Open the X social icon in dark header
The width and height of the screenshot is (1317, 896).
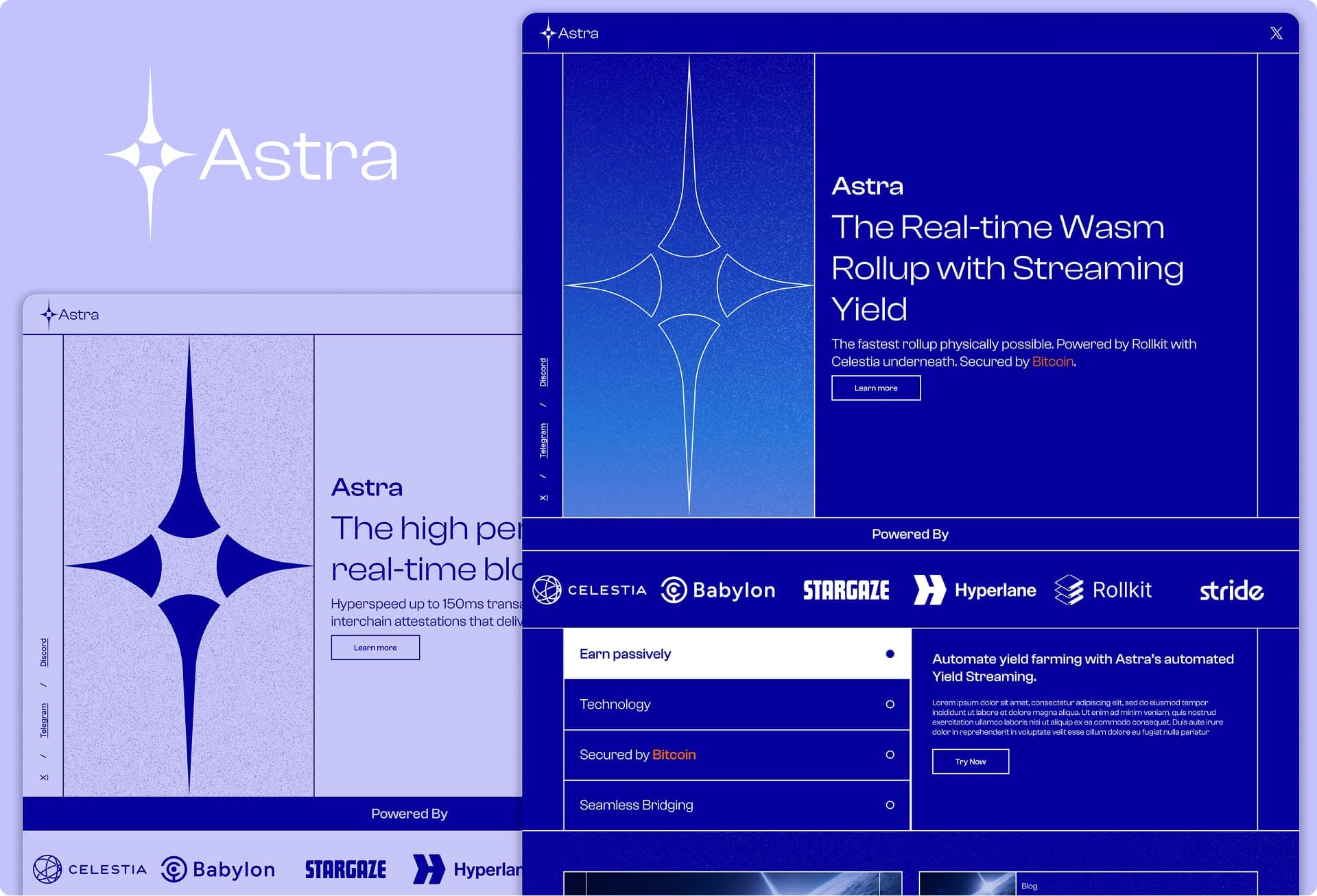pos(1276,33)
